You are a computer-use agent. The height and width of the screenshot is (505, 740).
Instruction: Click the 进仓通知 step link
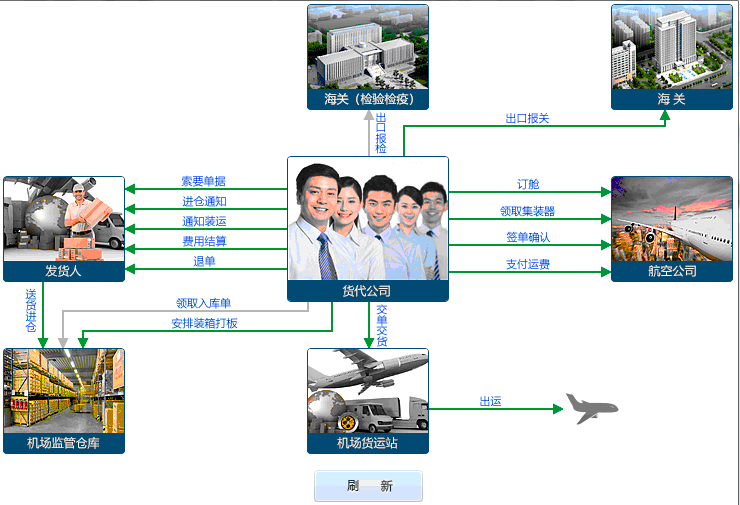coord(204,202)
